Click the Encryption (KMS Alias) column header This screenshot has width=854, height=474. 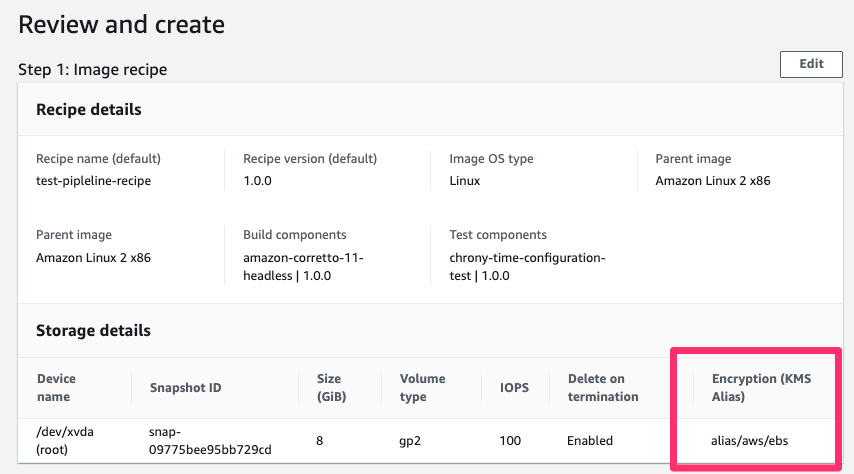(x=761, y=387)
